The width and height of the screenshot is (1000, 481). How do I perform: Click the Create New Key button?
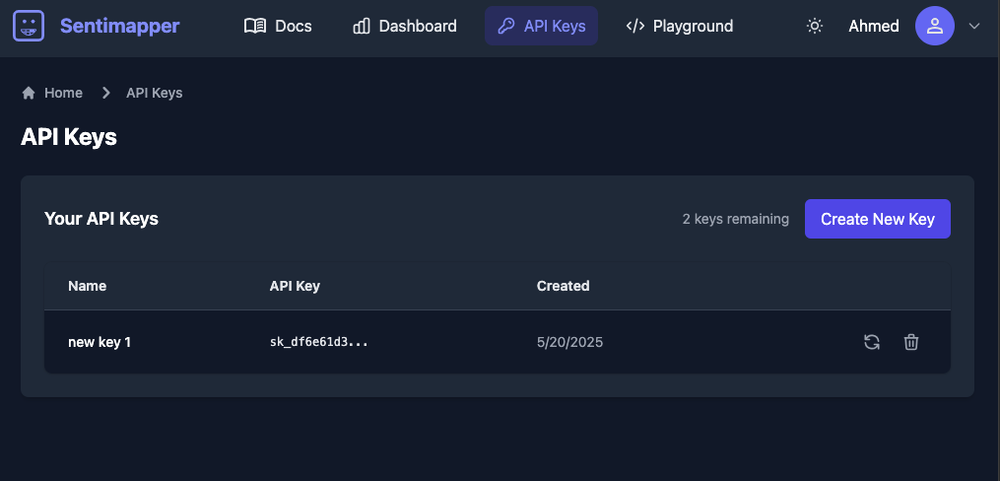click(878, 219)
